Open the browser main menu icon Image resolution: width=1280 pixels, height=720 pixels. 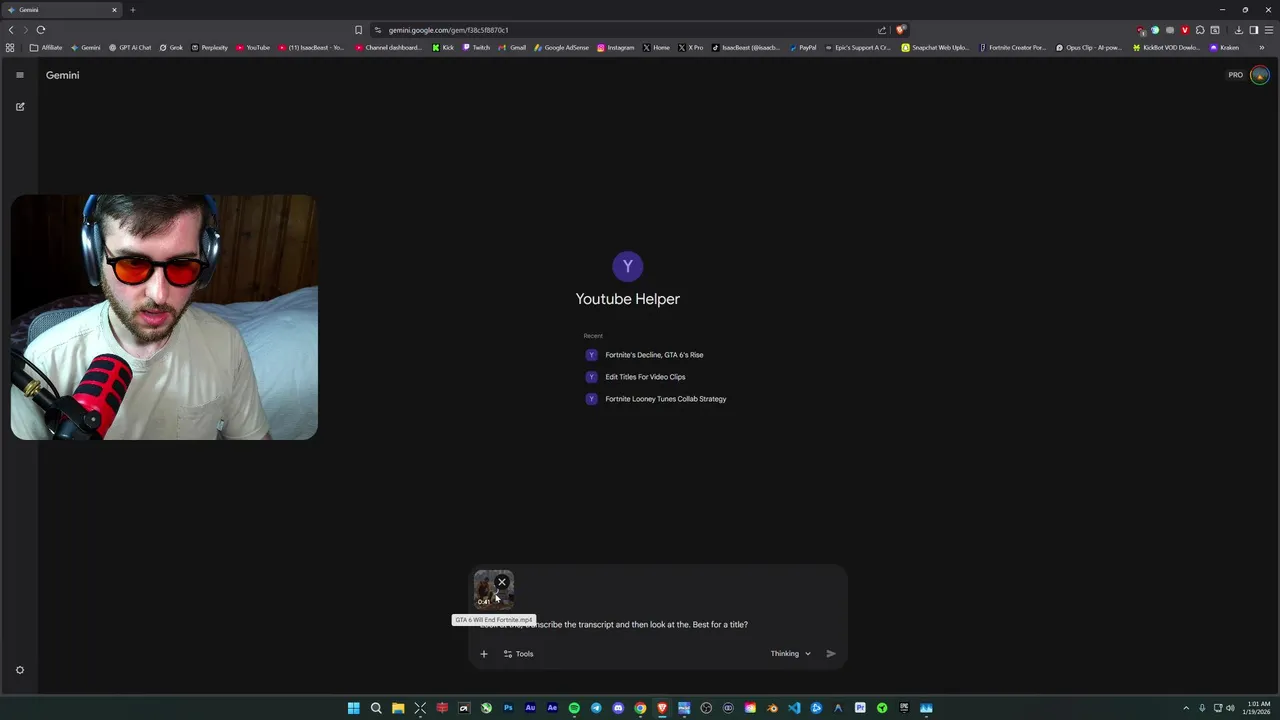click(1269, 30)
